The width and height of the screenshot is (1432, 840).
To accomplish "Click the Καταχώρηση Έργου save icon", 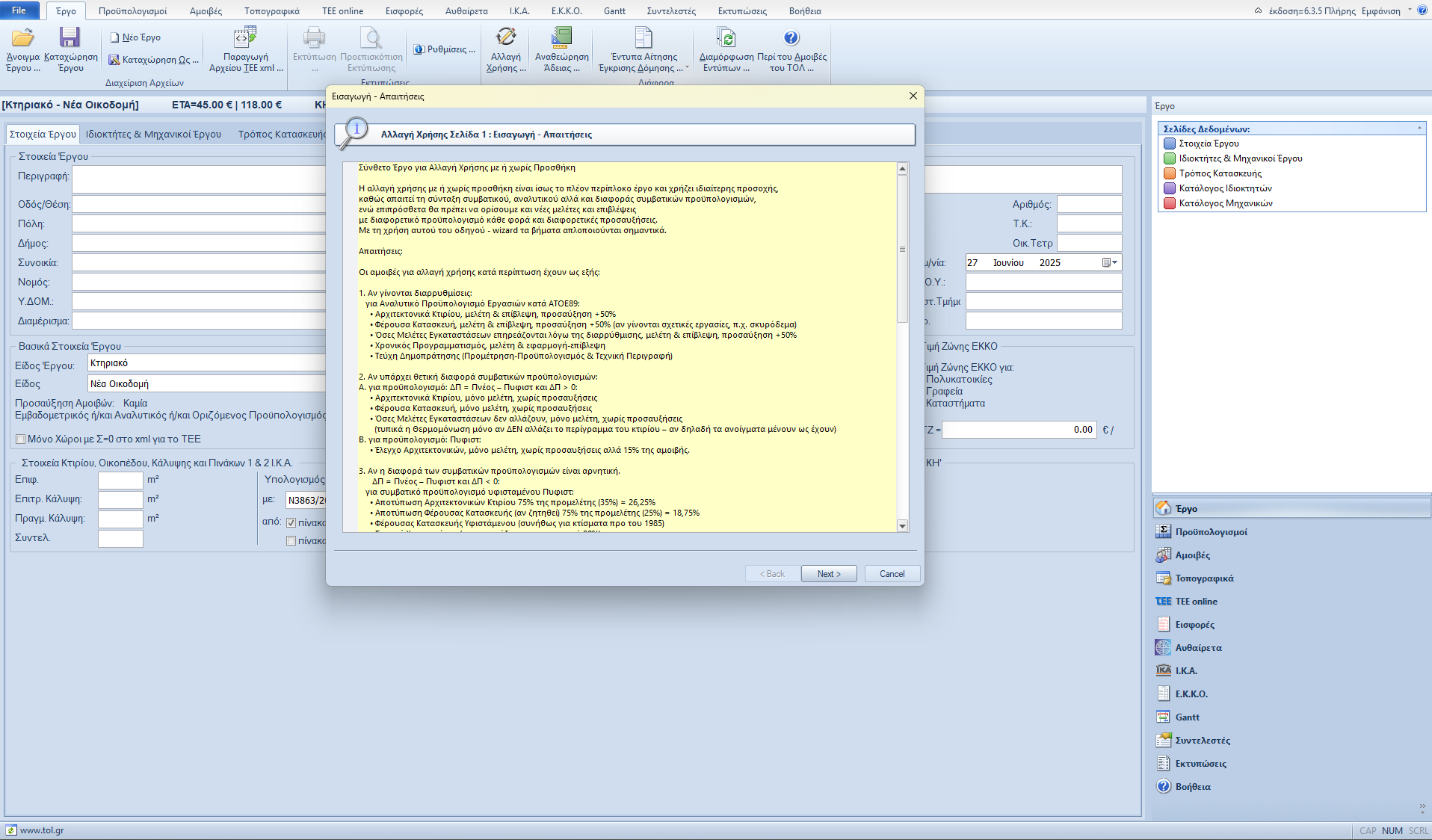I will click(x=70, y=38).
